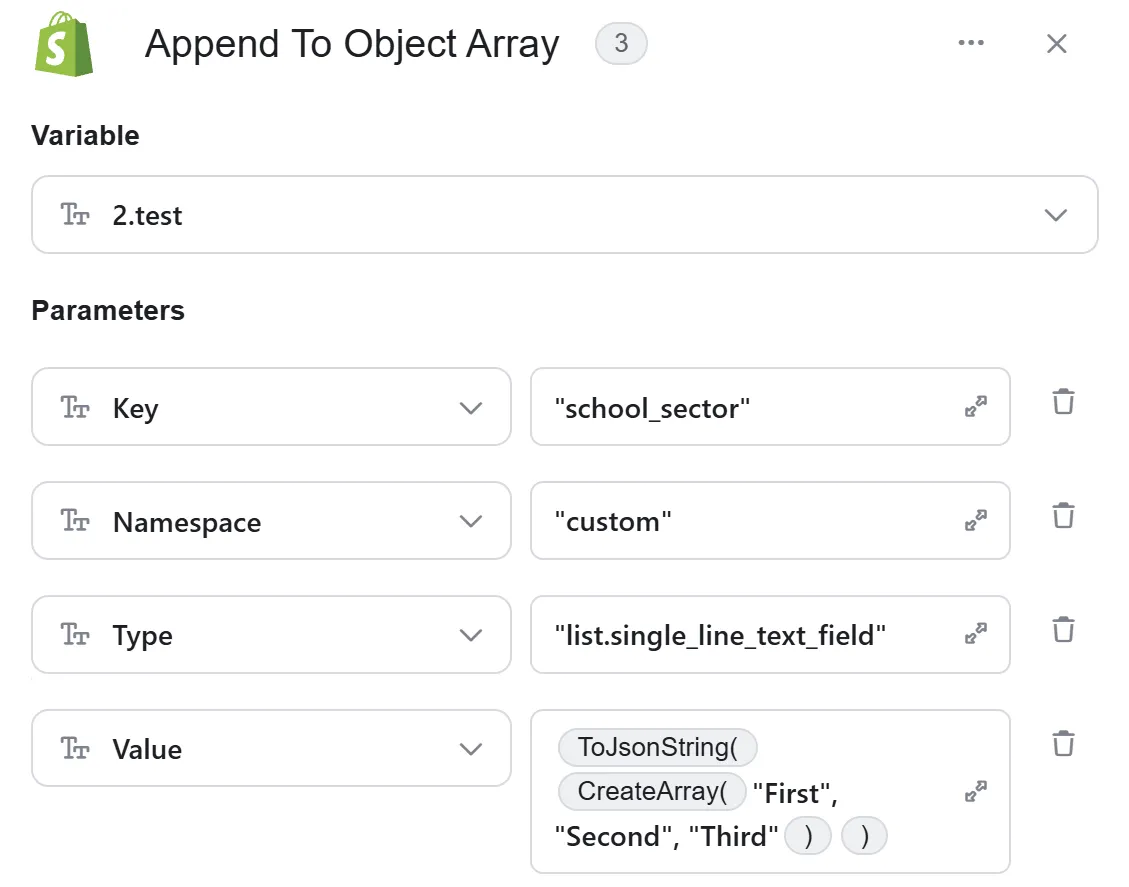
Task: Open the Namespace parameter name dropdown
Action: [x=271, y=521]
